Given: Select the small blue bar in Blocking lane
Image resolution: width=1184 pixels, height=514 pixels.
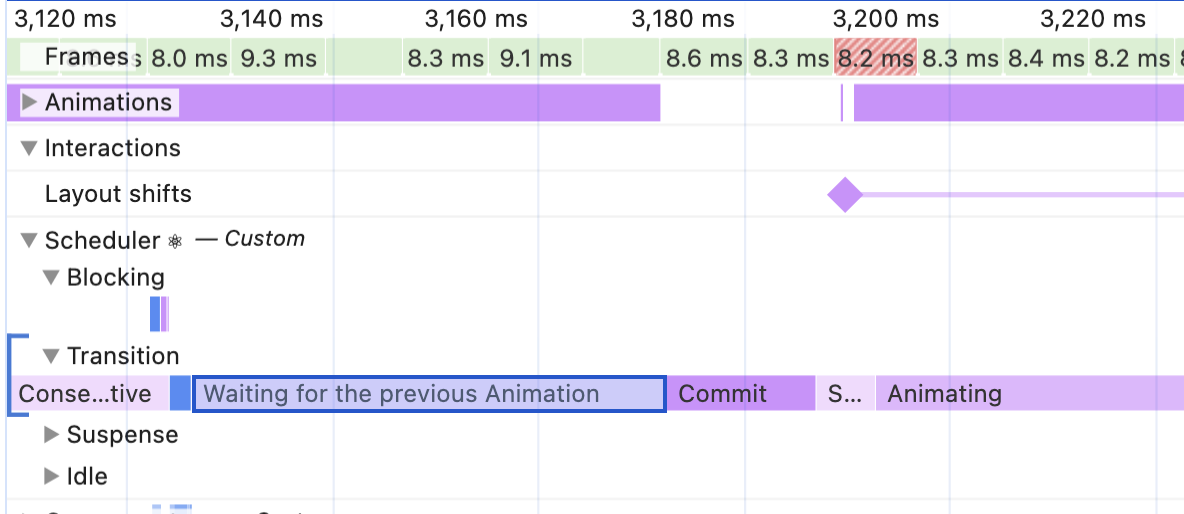Looking at the screenshot, I should tap(155, 314).
